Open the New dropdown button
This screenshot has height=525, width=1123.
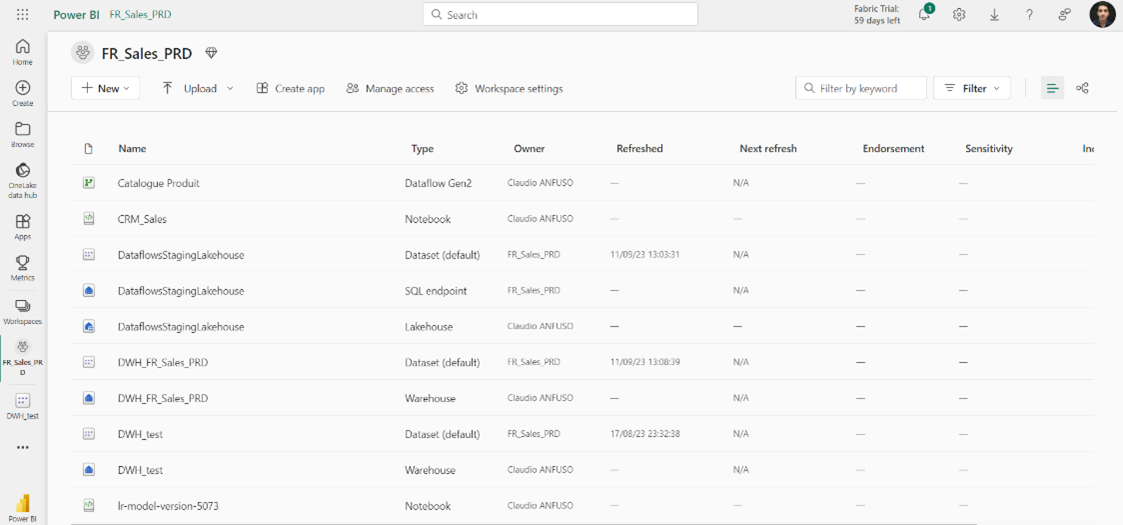coord(105,88)
